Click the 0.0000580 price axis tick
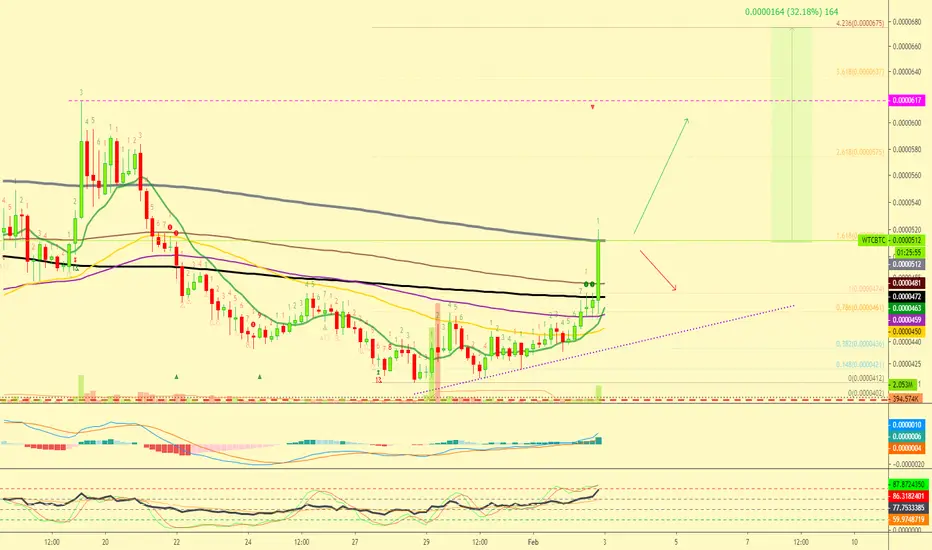Screen dimensions: 932x550 coord(906,149)
